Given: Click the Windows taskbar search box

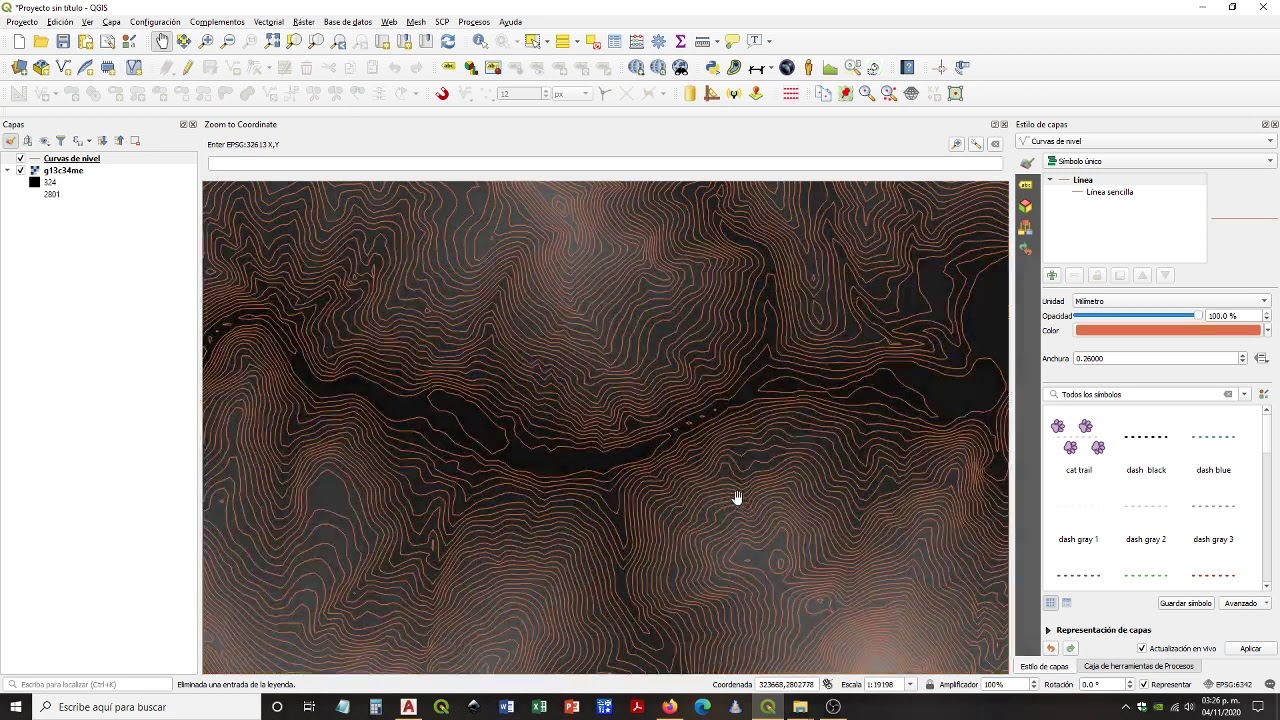Looking at the screenshot, I should point(145,707).
